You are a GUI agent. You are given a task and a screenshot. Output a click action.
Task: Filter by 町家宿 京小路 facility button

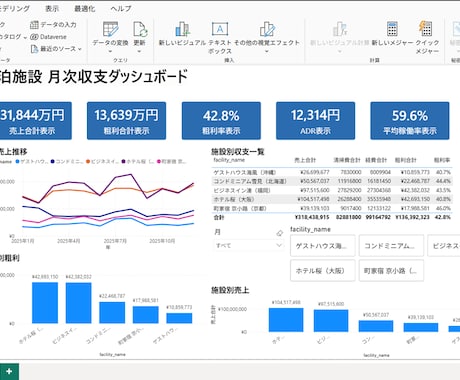pyautogui.click(x=391, y=271)
